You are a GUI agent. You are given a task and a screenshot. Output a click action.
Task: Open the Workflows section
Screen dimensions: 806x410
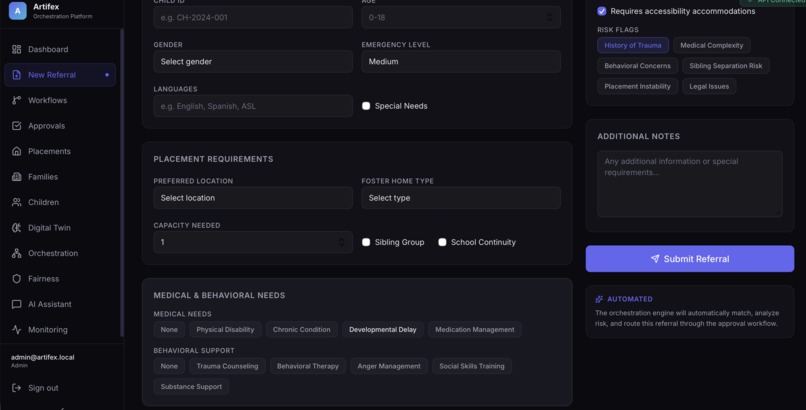[60, 100]
